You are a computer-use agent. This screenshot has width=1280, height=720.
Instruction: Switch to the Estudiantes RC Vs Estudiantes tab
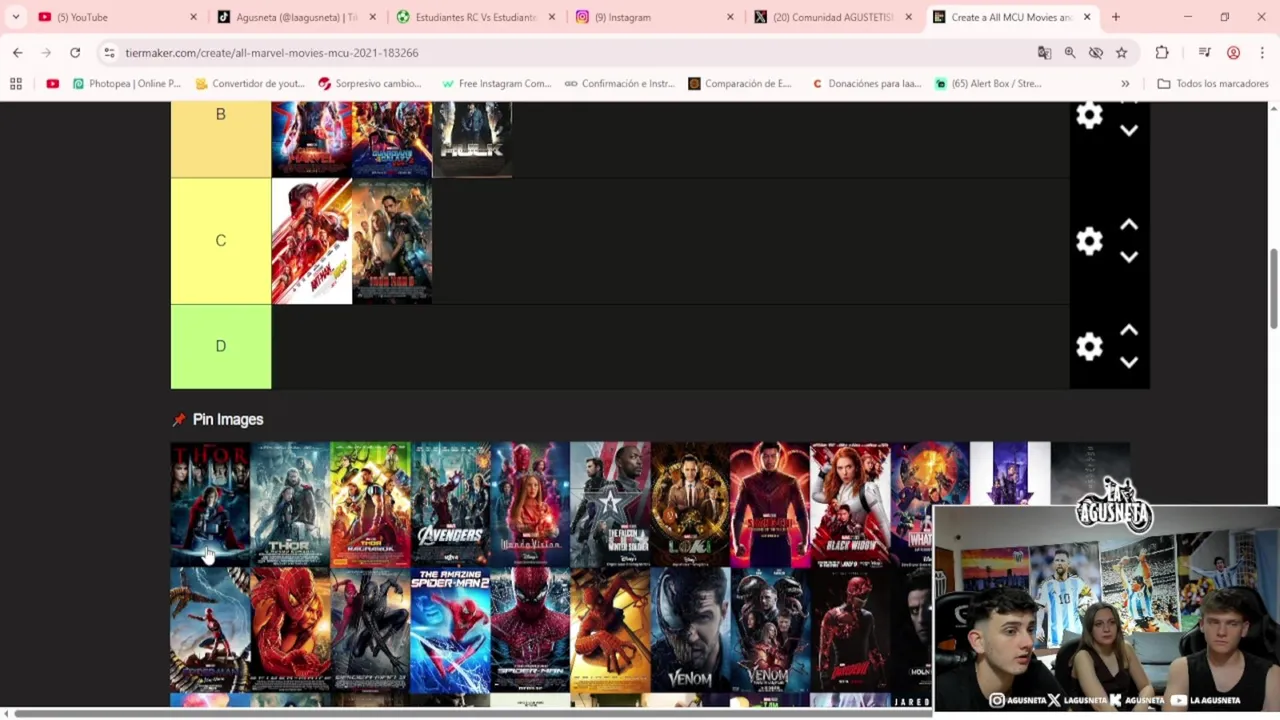coord(476,17)
